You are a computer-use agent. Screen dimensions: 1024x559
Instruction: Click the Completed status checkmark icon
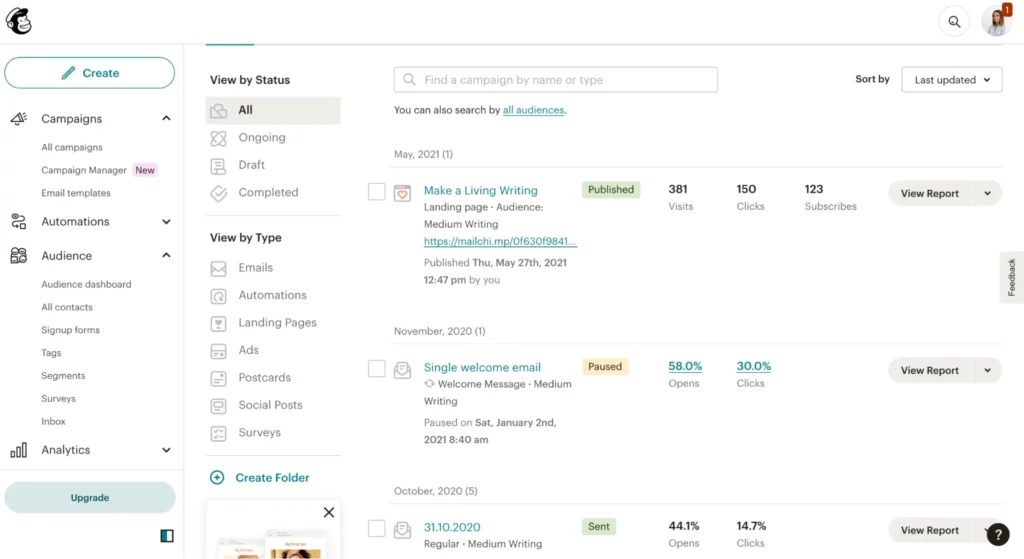pyautogui.click(x=219, y=193)
